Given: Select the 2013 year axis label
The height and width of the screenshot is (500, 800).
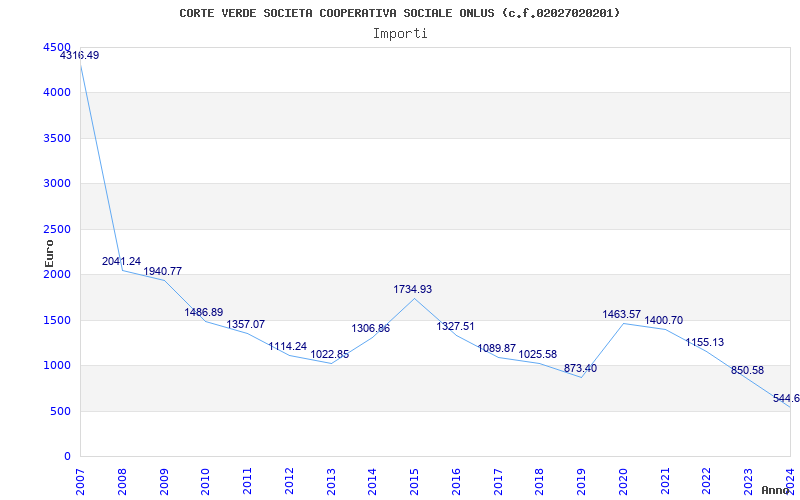Looking at the screenshot, I should click(x=331, y=482).
